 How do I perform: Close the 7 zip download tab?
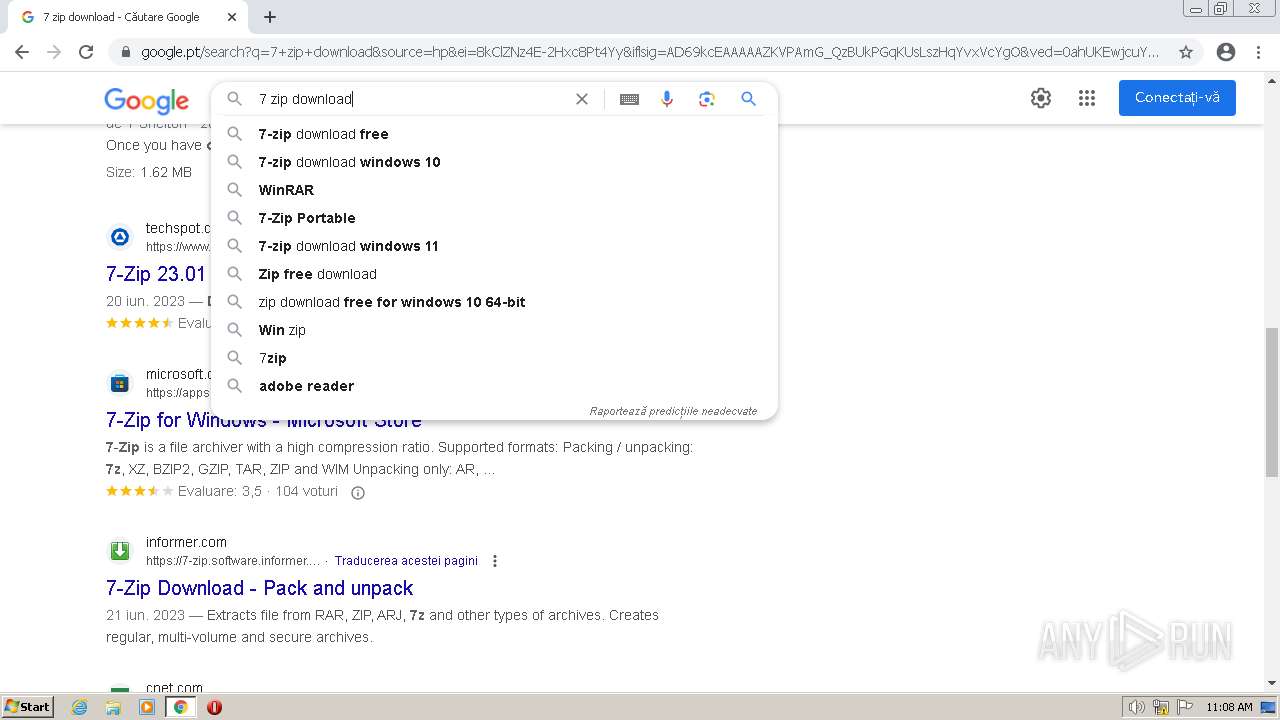pos(232,17)
